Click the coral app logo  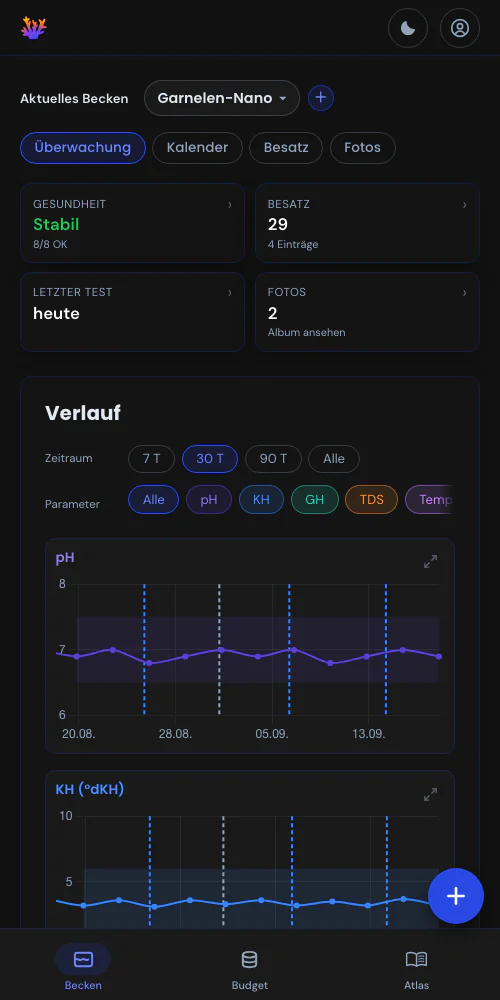(x=34, y=28)
